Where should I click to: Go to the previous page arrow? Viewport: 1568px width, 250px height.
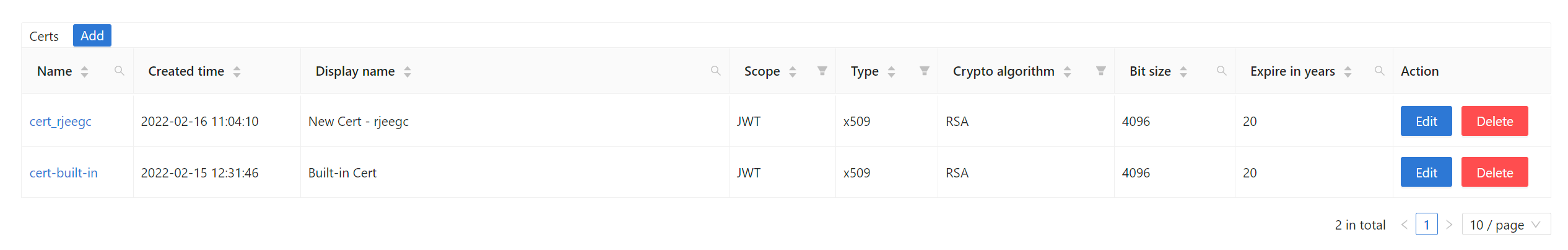[1404, 225]
